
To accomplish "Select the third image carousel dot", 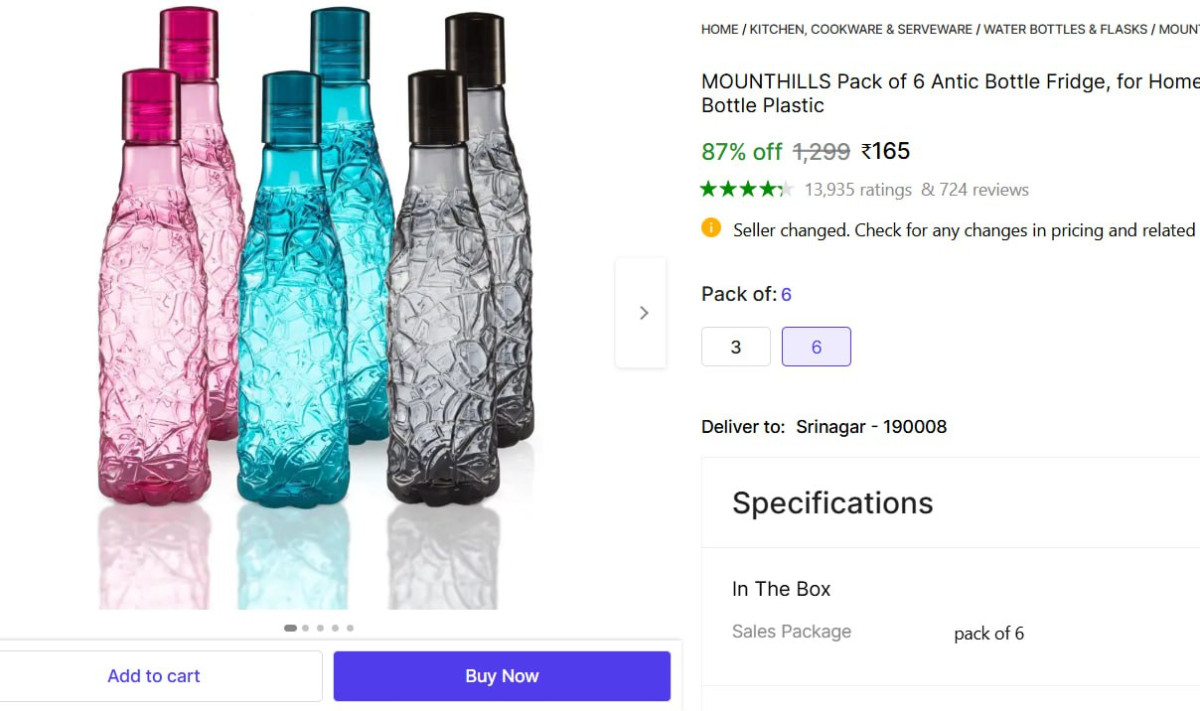I will coord(320,628).
